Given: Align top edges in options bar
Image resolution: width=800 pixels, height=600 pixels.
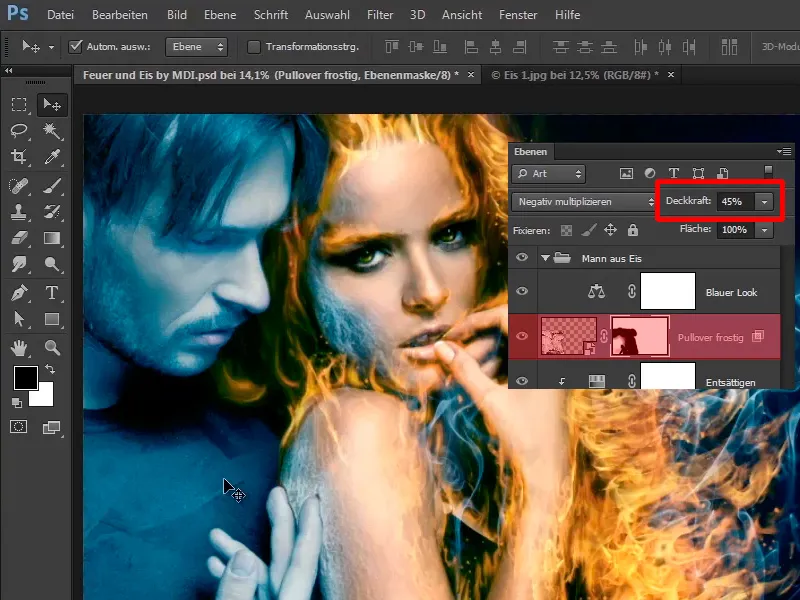Looking at the screenshot, I should click(x=392, y=47).
